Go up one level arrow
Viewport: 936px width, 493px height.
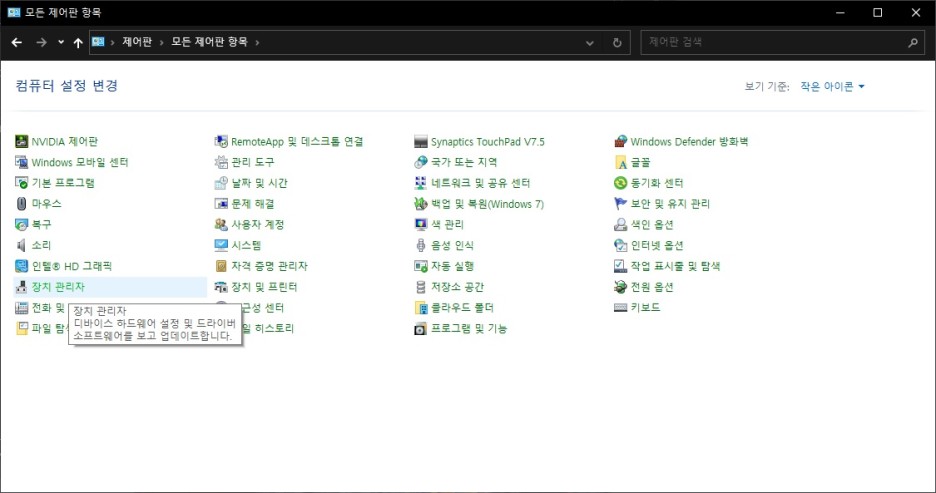[78, 42]
